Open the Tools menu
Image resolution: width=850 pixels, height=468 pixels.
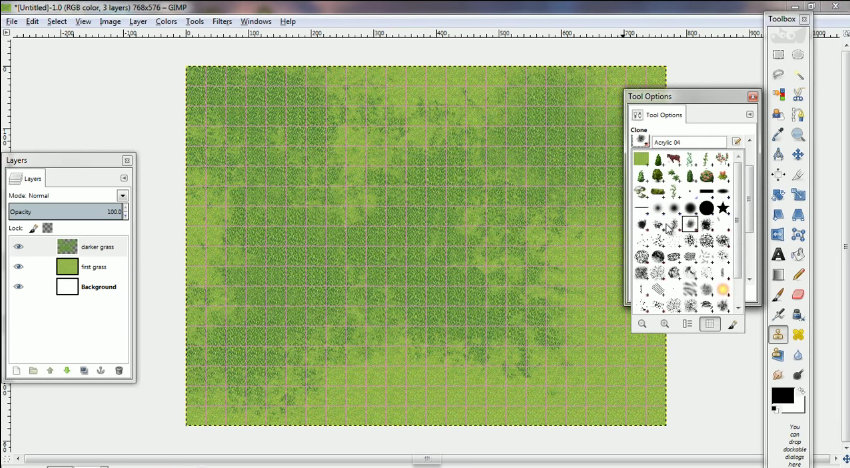pos(195,21)
